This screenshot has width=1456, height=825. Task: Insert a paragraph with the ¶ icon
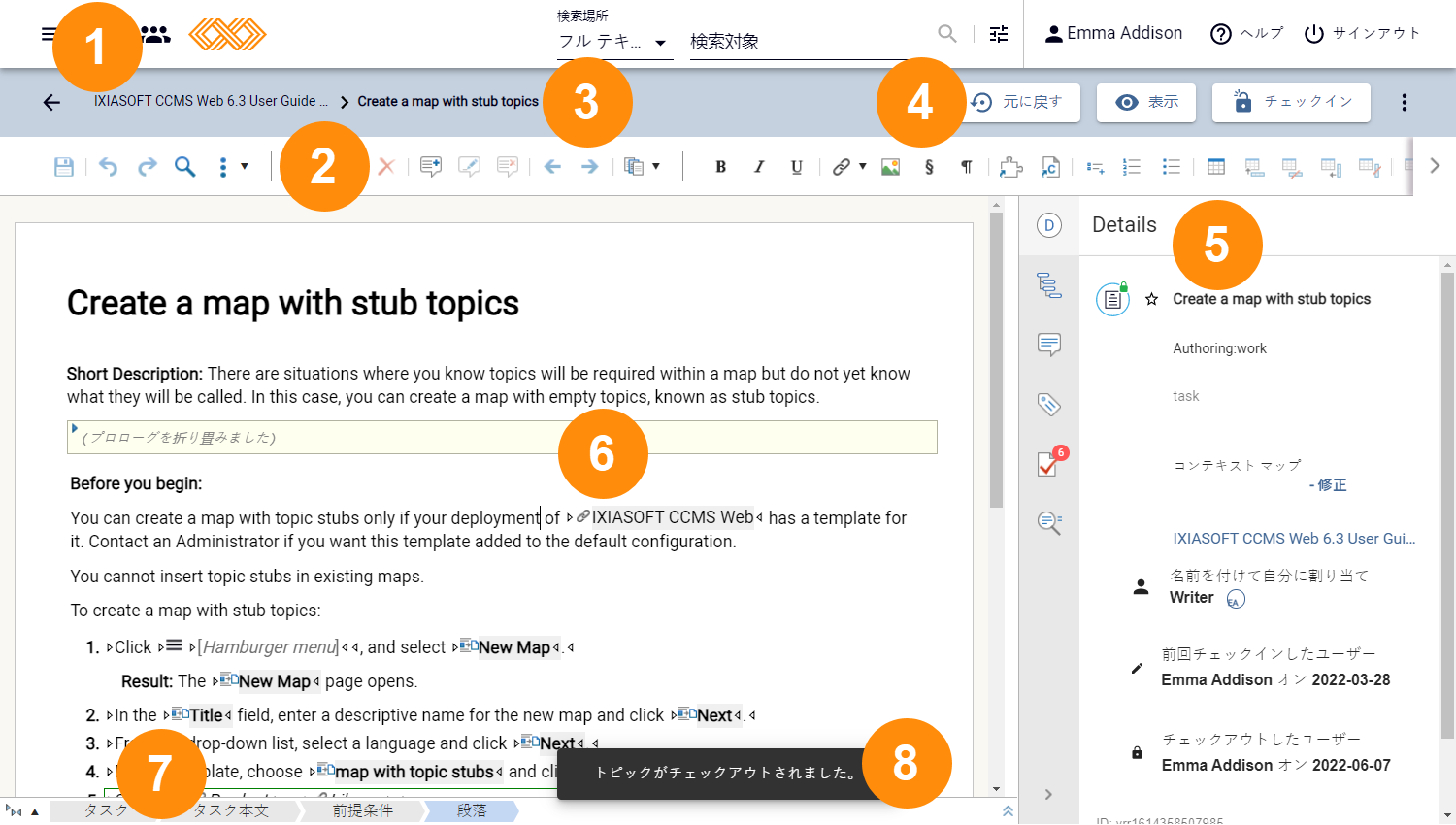coord(967,167)
